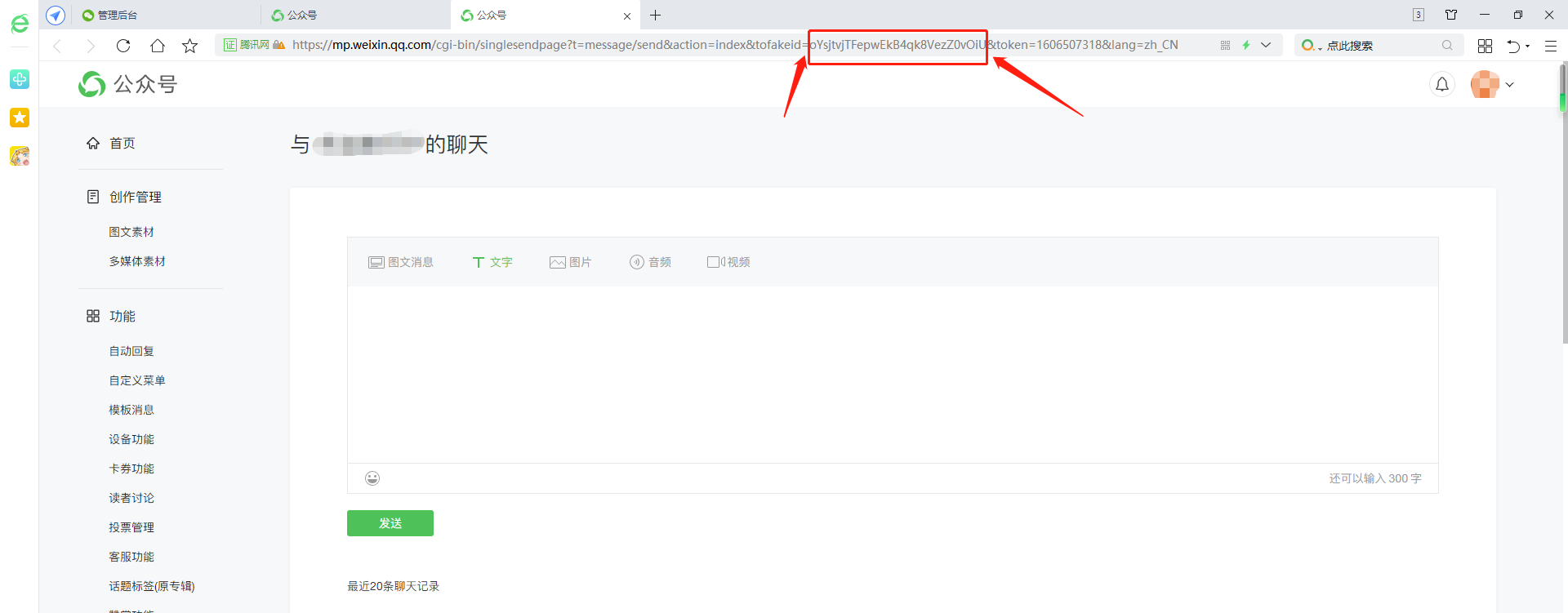Screen dimensions: 1568x613
Task: Click the 点此搜索 search box
Action: pyautogui.click(x=1380, y=46)
